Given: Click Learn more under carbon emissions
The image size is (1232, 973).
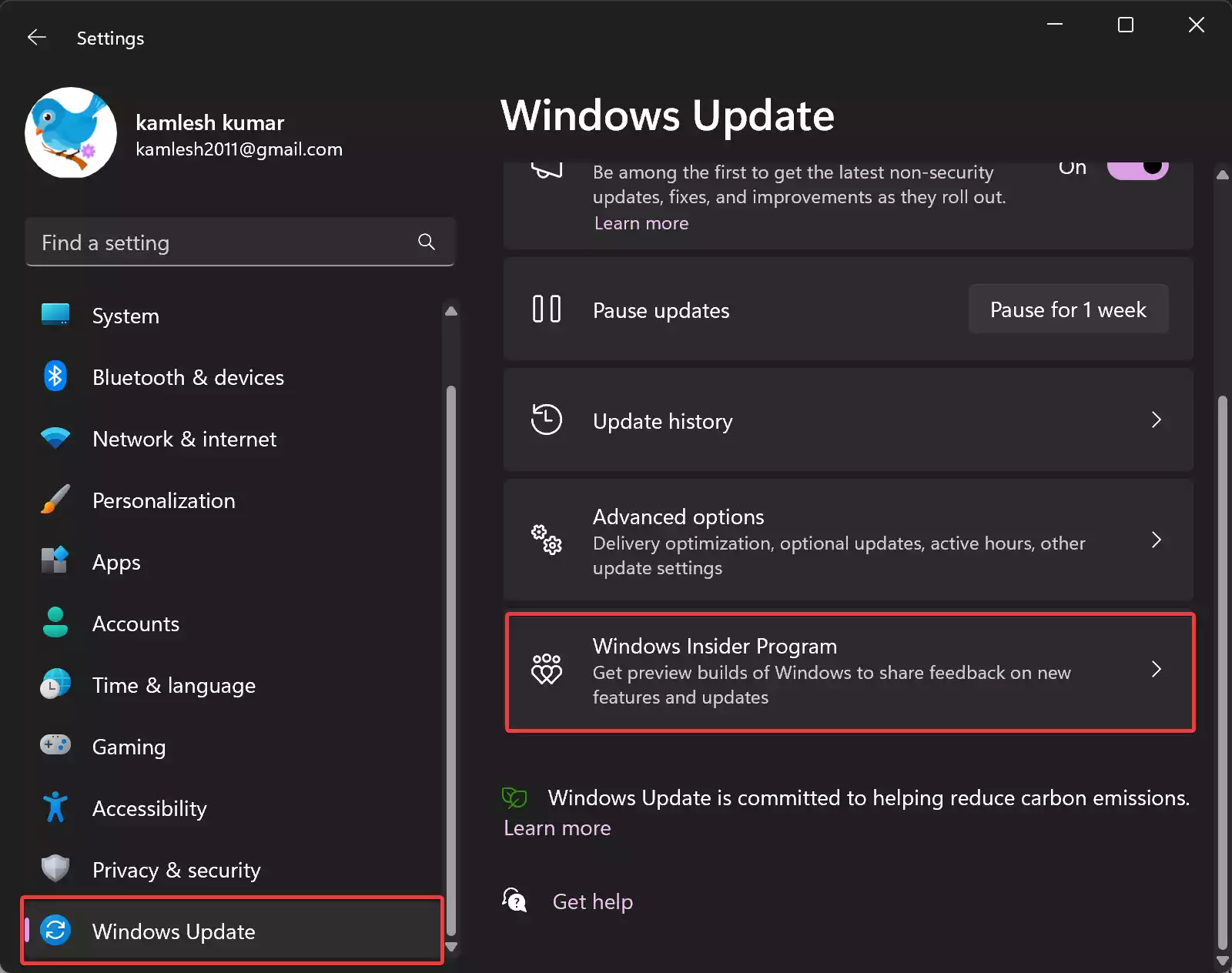Looking at the screenshot, I should [x=557, y=828].
